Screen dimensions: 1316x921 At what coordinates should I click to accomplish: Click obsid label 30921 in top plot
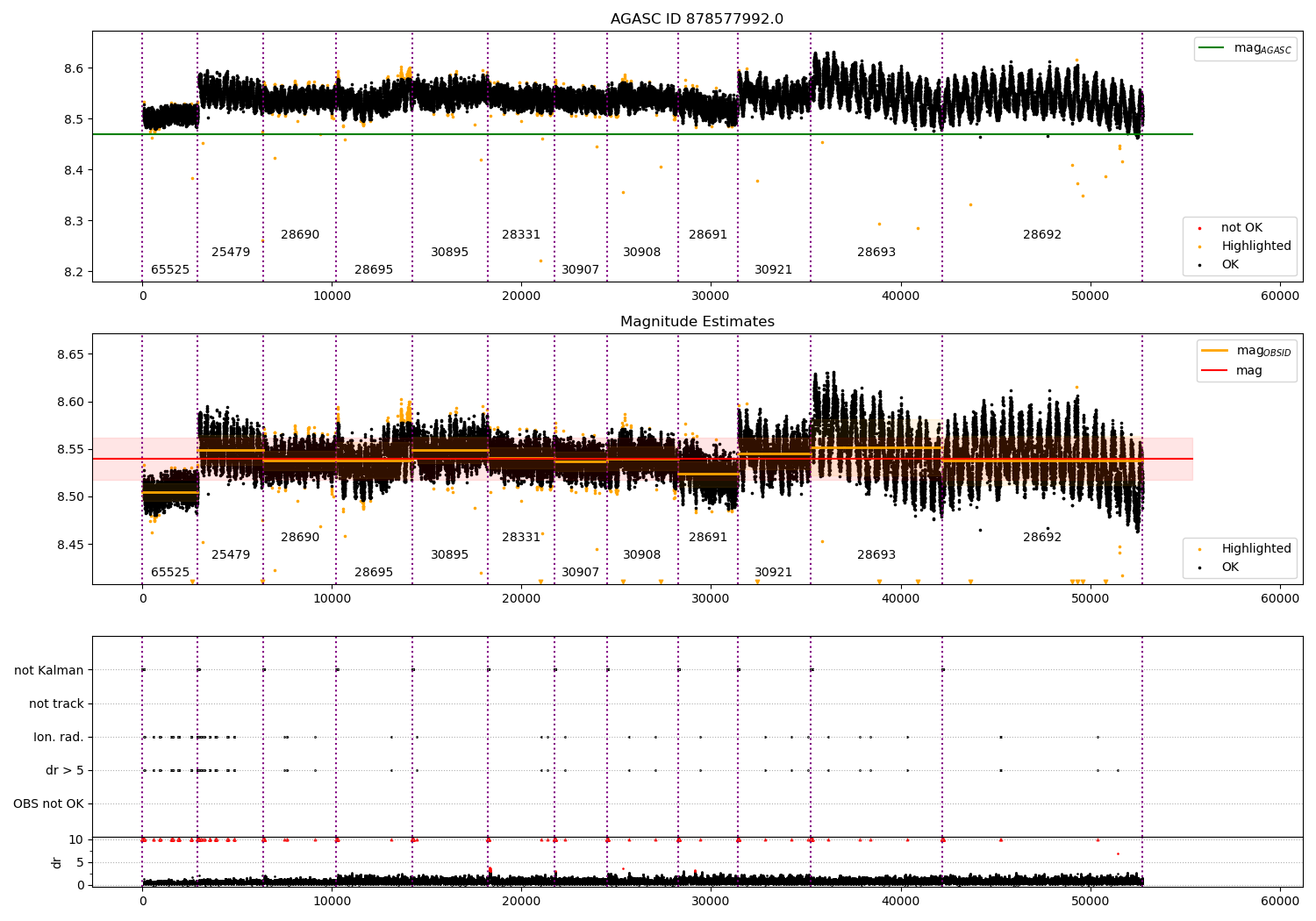[x=774, y=270]
